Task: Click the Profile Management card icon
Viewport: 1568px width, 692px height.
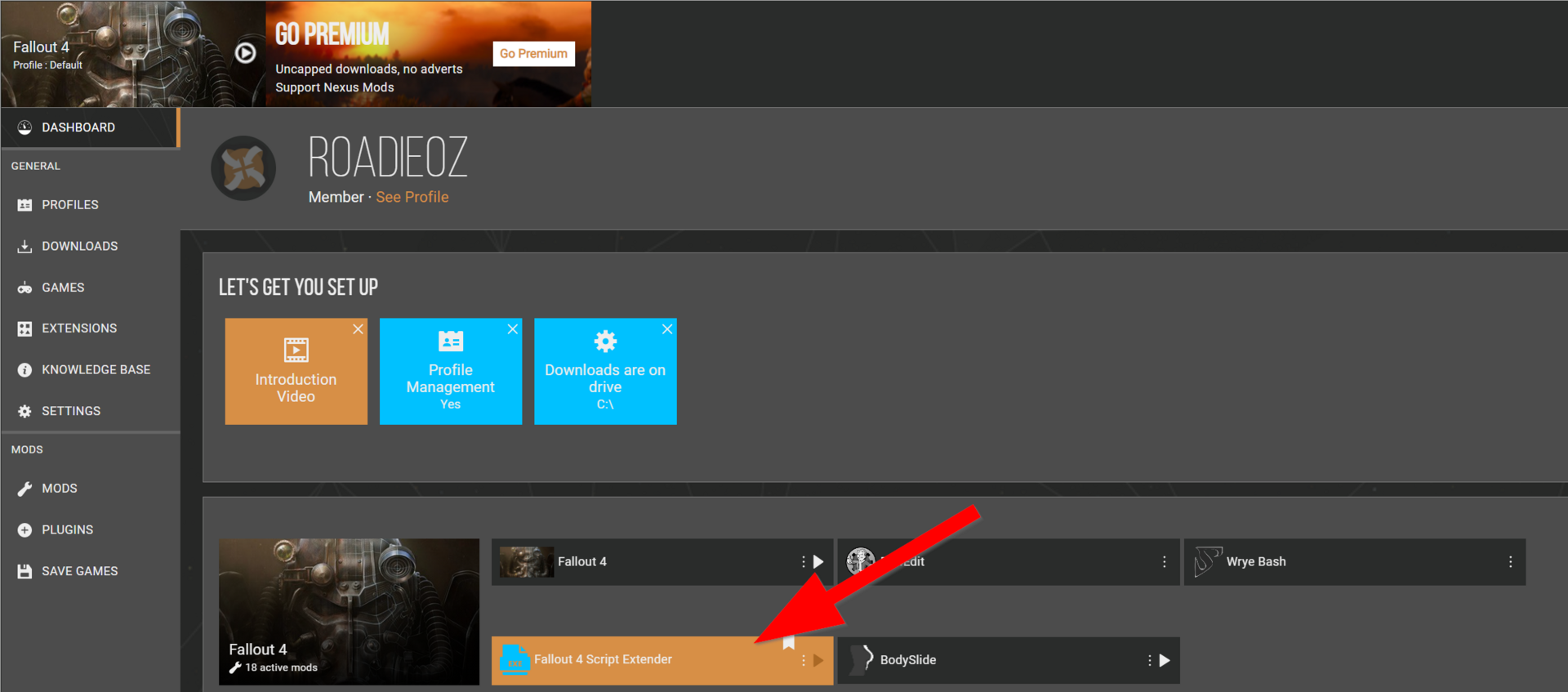Action: [x=451, y=341]
